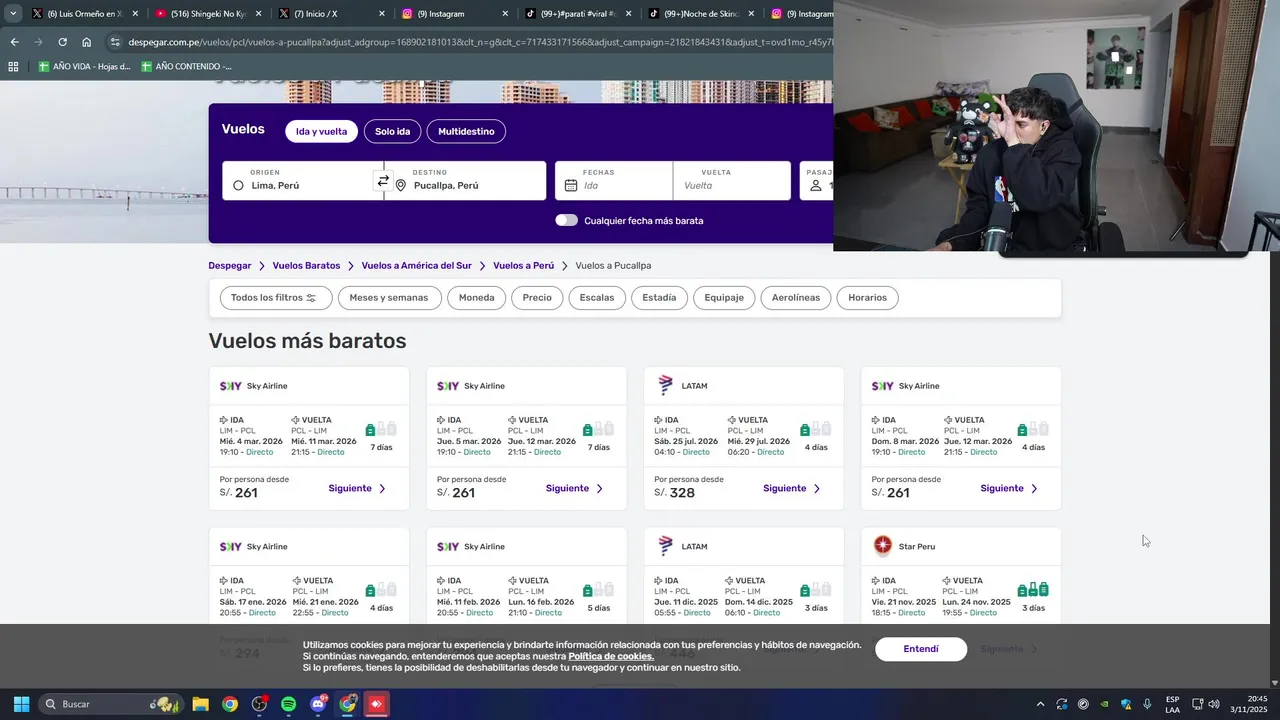The image size is (1280, 720).
Task: Open the Vuelos a Perú breadcrumb
Action: click(x=523, y=266)
